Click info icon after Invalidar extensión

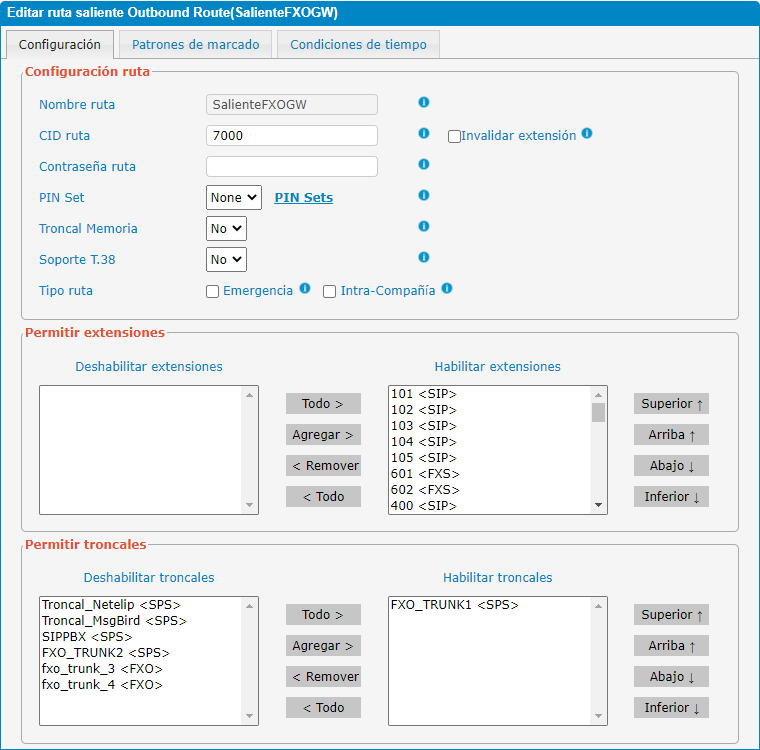(x=587, y=134)
